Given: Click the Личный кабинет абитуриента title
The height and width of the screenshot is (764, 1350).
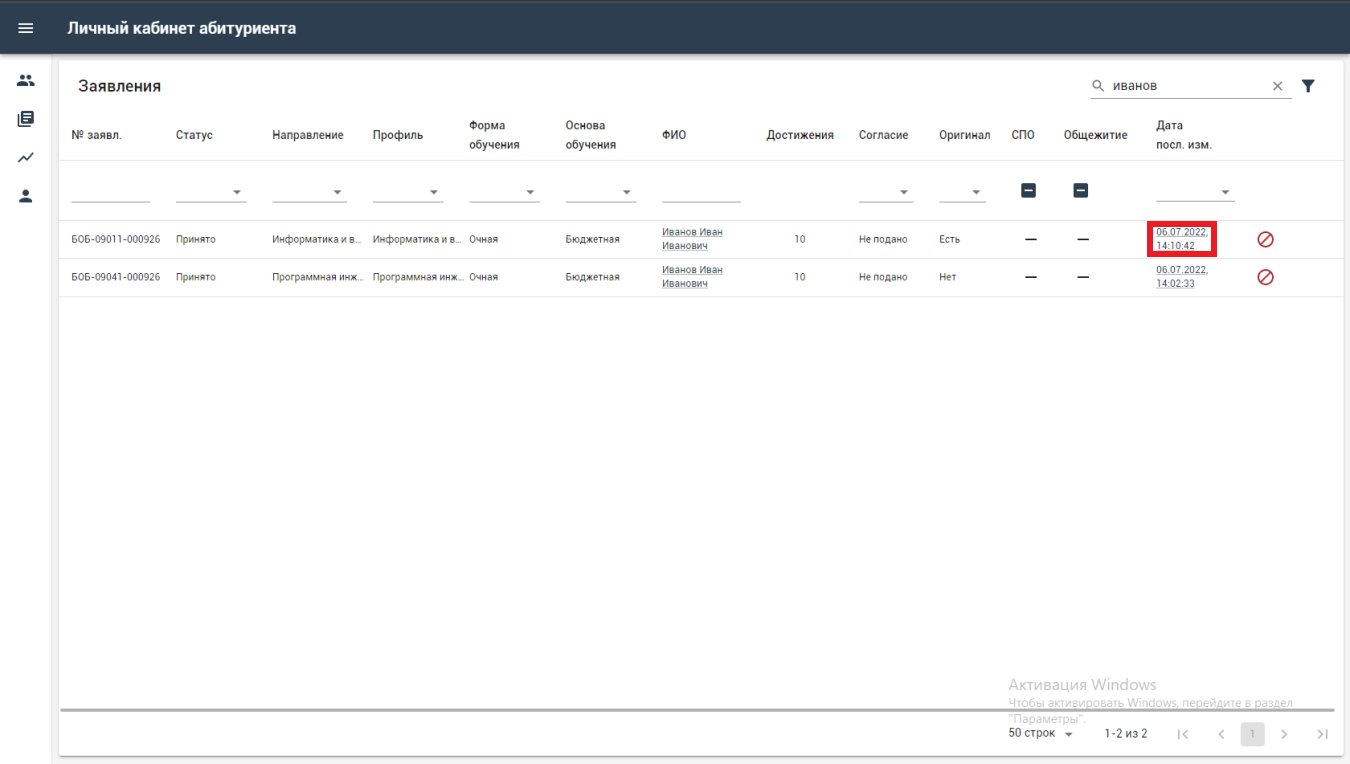Looking at the screenshot, I should (x=182, y=28).
